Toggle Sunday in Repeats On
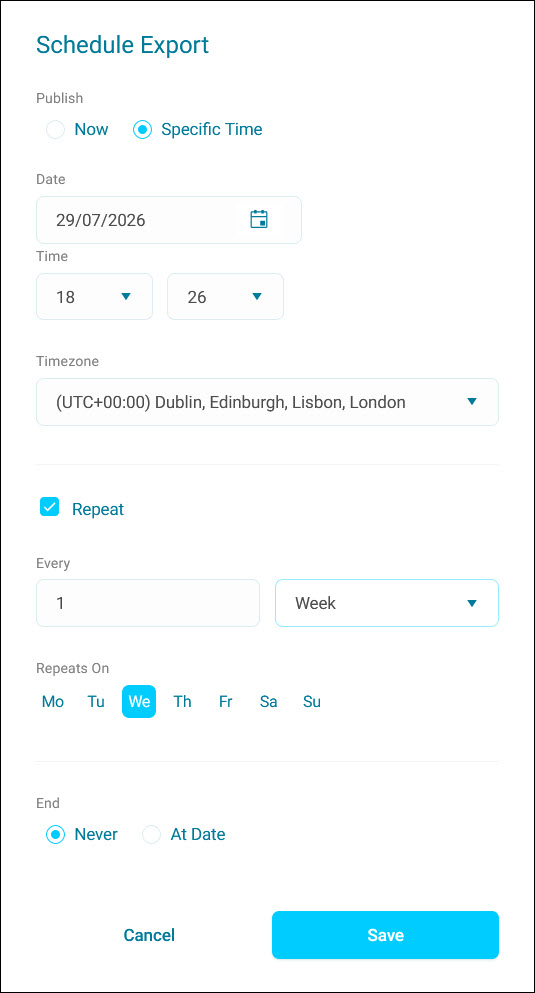This screenshot has height=993, width=535. click(x=312, y=702)
